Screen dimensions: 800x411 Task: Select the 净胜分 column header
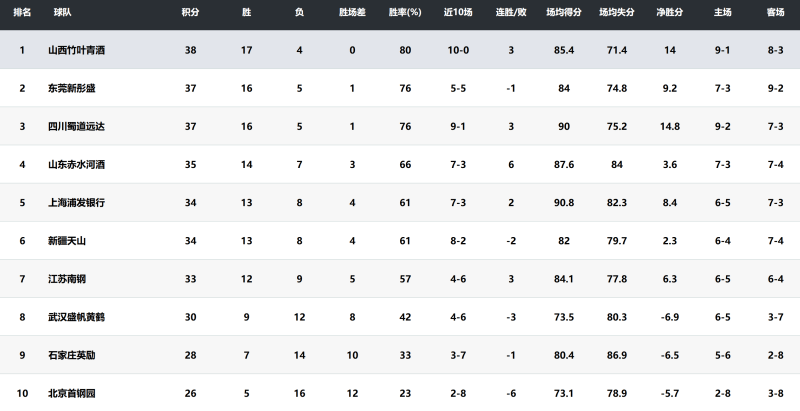[x=669, y=13]
